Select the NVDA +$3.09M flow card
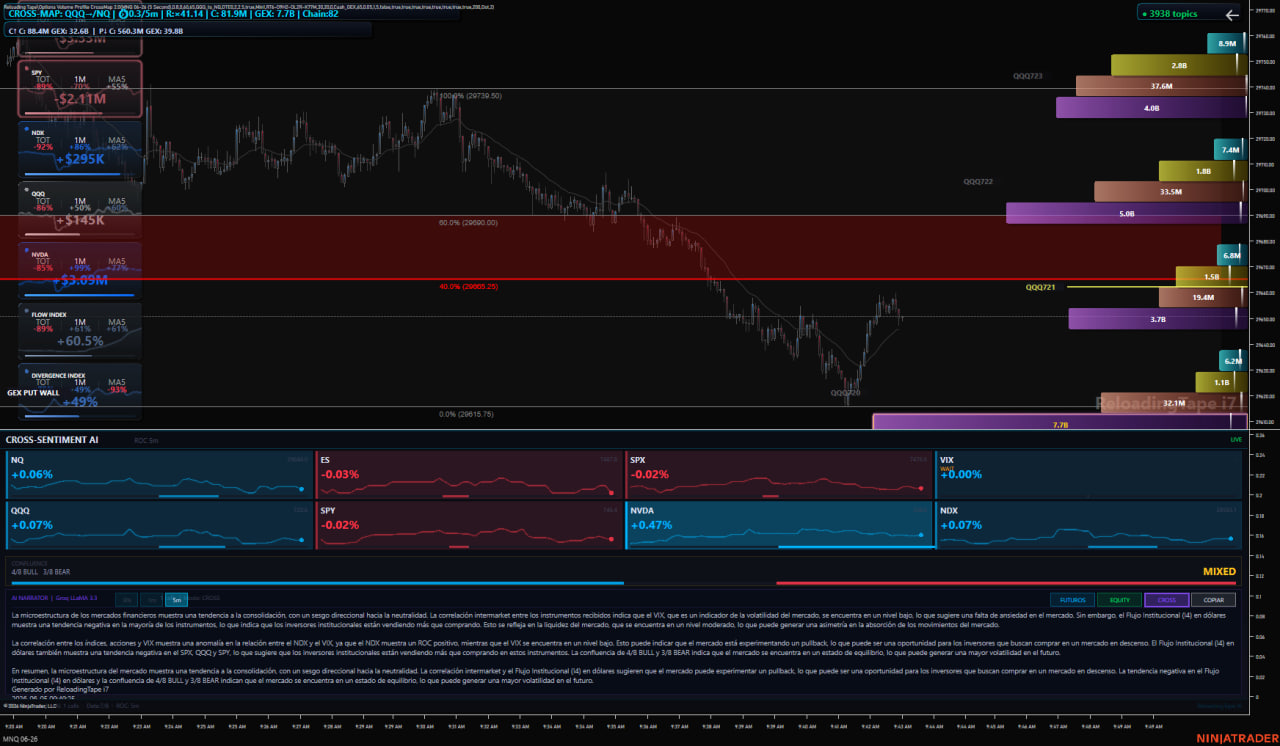 coord(80,271)
